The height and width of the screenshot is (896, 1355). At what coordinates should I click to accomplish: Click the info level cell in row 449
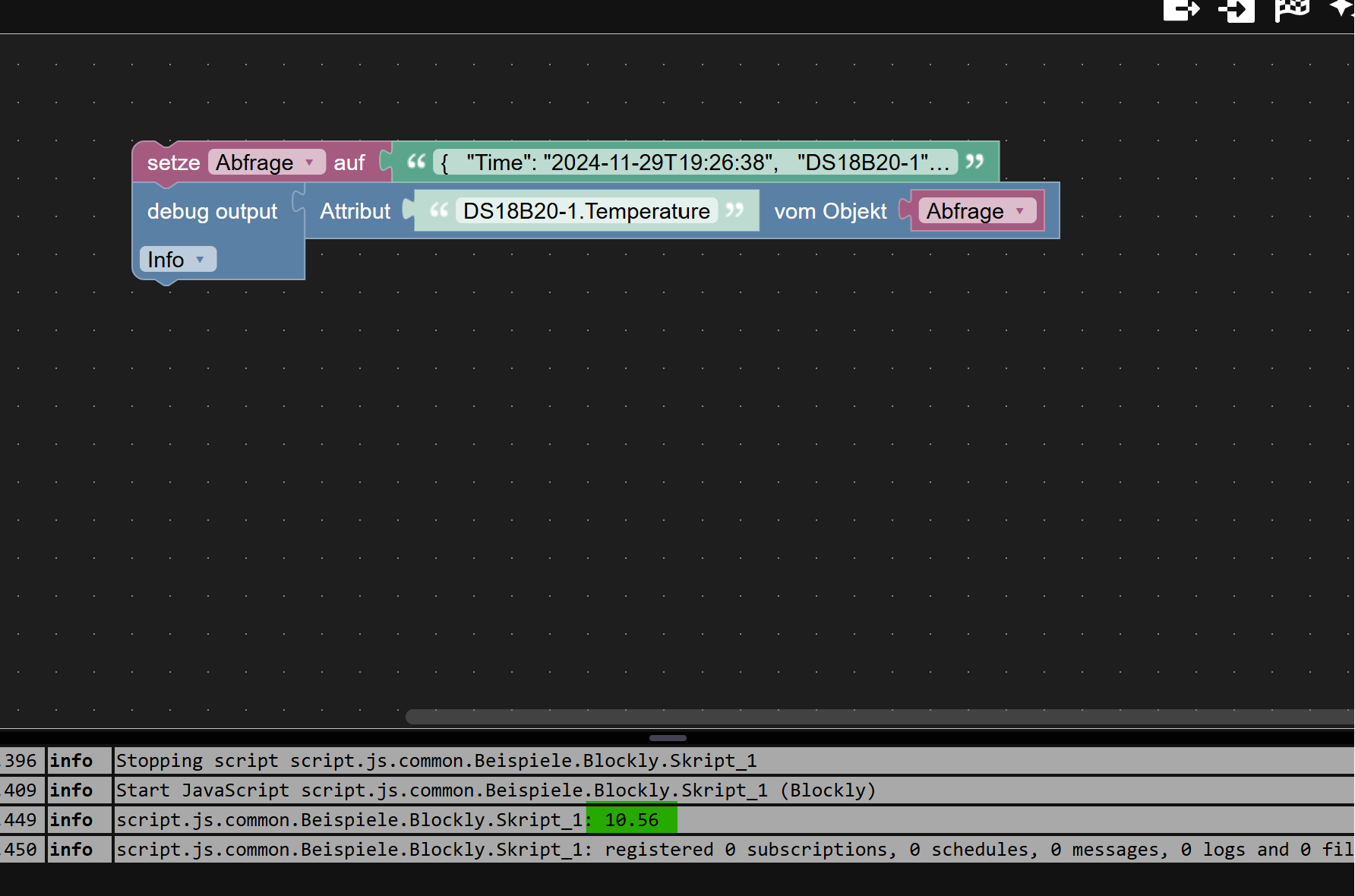(x=80, y=820)
